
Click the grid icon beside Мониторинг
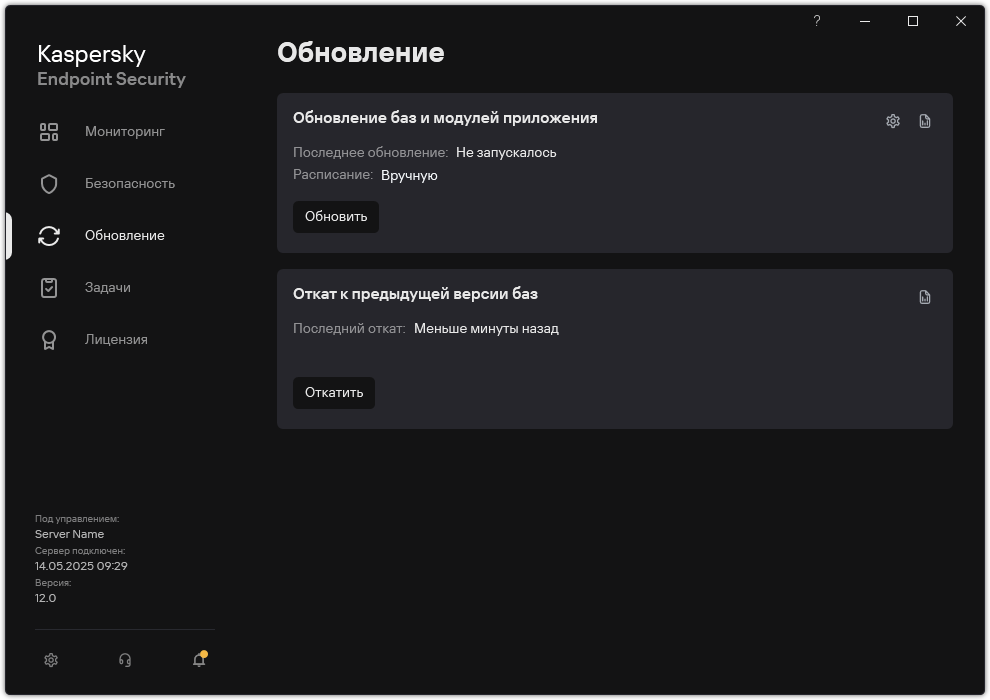click(x=48, y=131)
